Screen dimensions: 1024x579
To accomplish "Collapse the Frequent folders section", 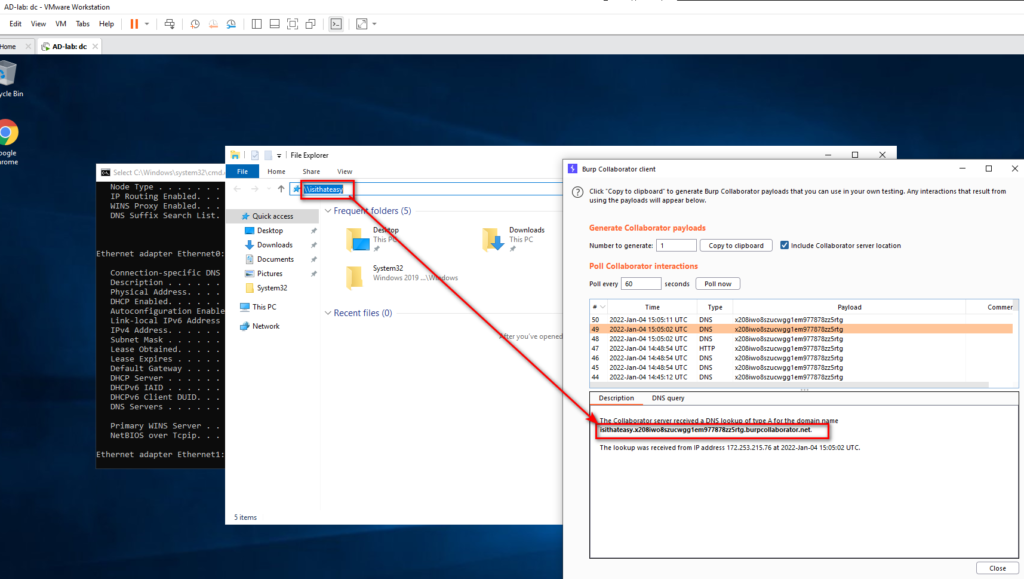I will click(x=328, y=211).
